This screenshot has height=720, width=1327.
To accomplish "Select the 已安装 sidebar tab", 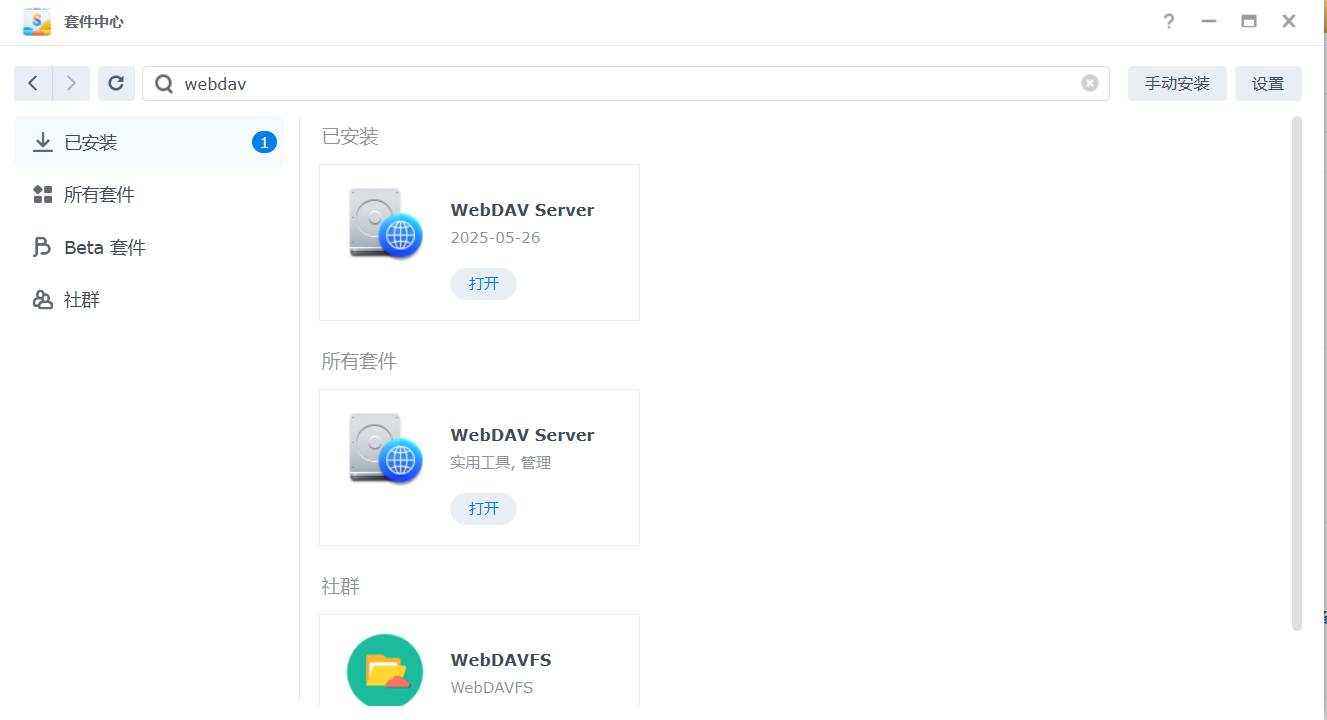I will tap(149, 143).
